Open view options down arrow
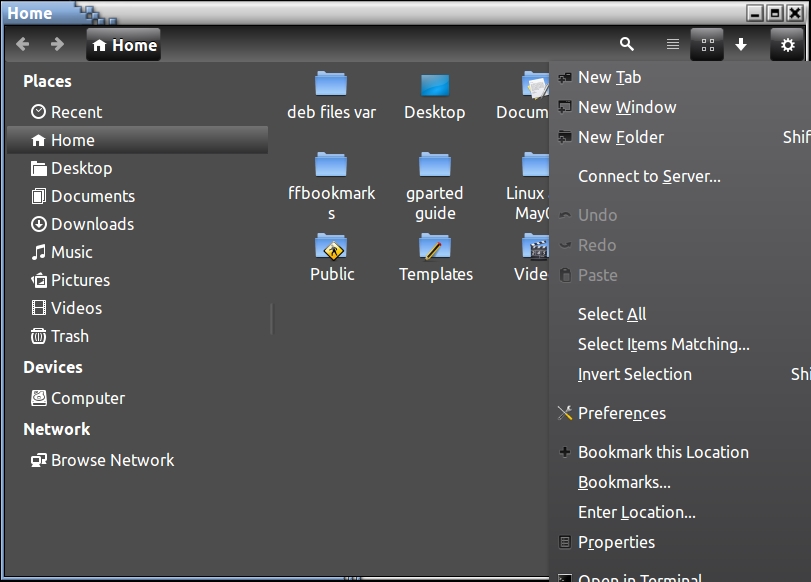Image resolution: width=811 pixels, height=582 pixels. pos(741,44)
